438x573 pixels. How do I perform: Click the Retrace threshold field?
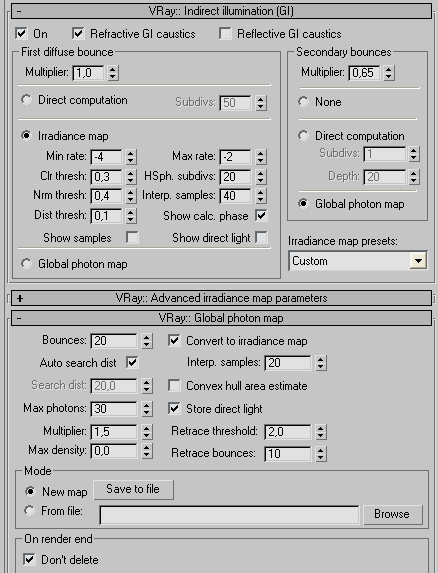pos(288,432)
